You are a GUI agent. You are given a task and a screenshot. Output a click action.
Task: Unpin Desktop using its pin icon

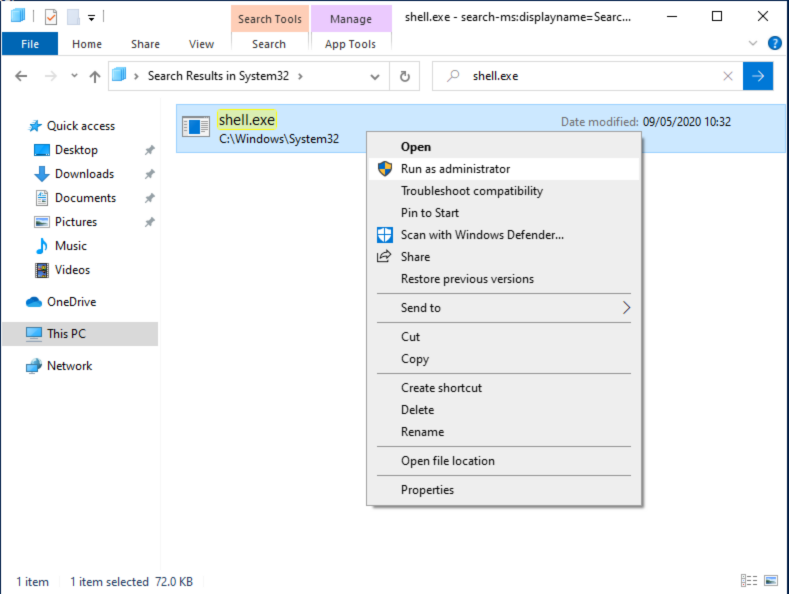149,150
